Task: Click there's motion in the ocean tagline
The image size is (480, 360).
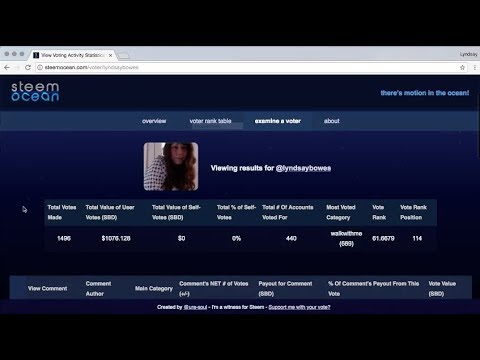Action: click(x=425, y=93)
